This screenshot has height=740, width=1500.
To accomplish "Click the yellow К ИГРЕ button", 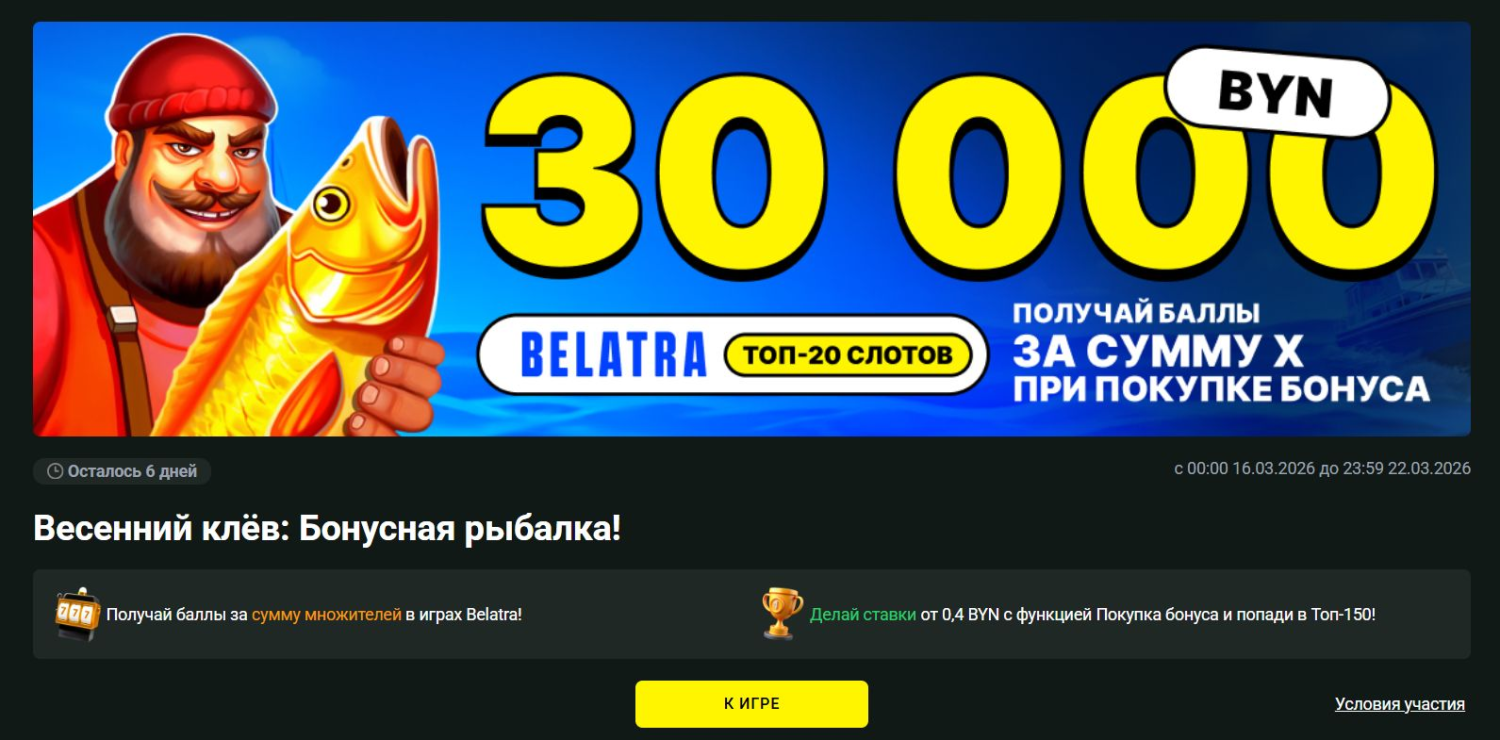I will coord(751,704).
